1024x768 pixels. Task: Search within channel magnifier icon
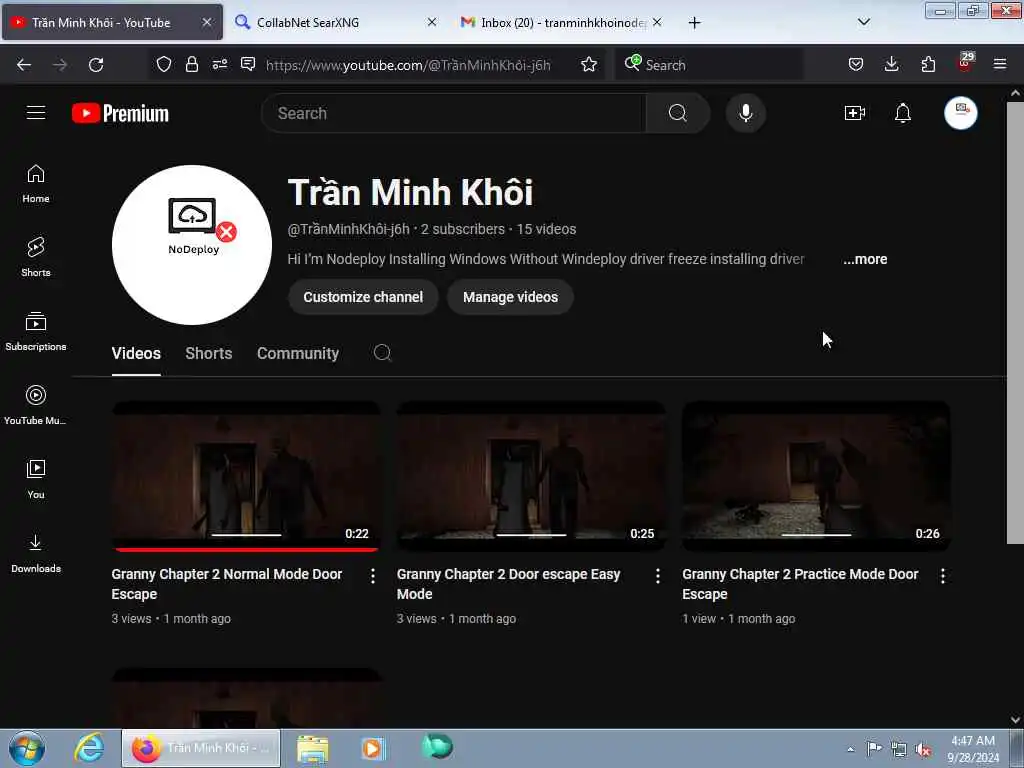[382, 353]
